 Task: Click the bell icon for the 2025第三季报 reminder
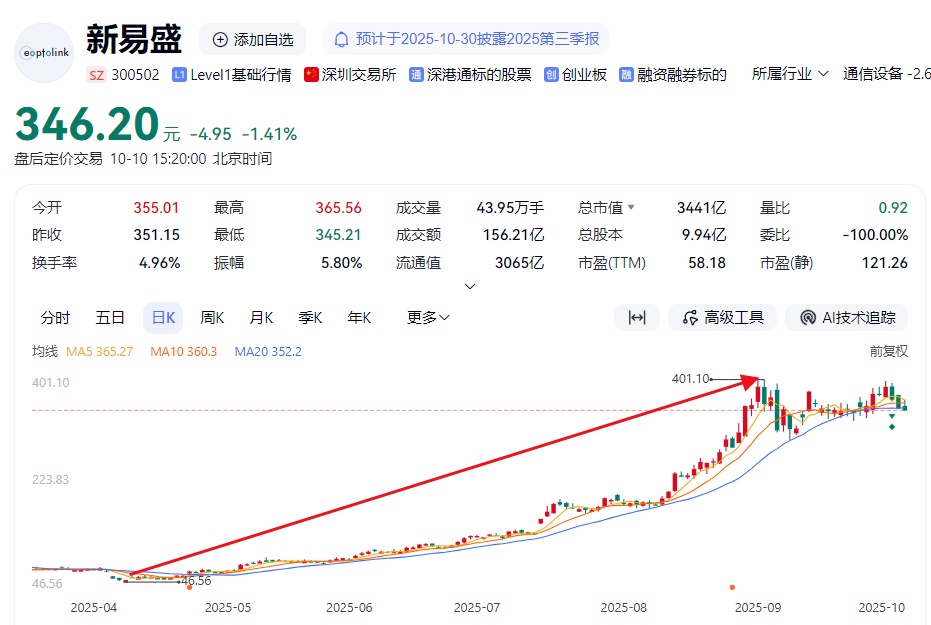(x=341, y=39)
